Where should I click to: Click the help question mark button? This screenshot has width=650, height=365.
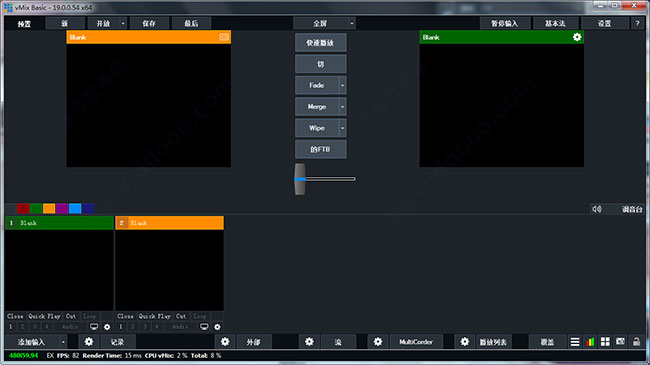click(637, 24)
